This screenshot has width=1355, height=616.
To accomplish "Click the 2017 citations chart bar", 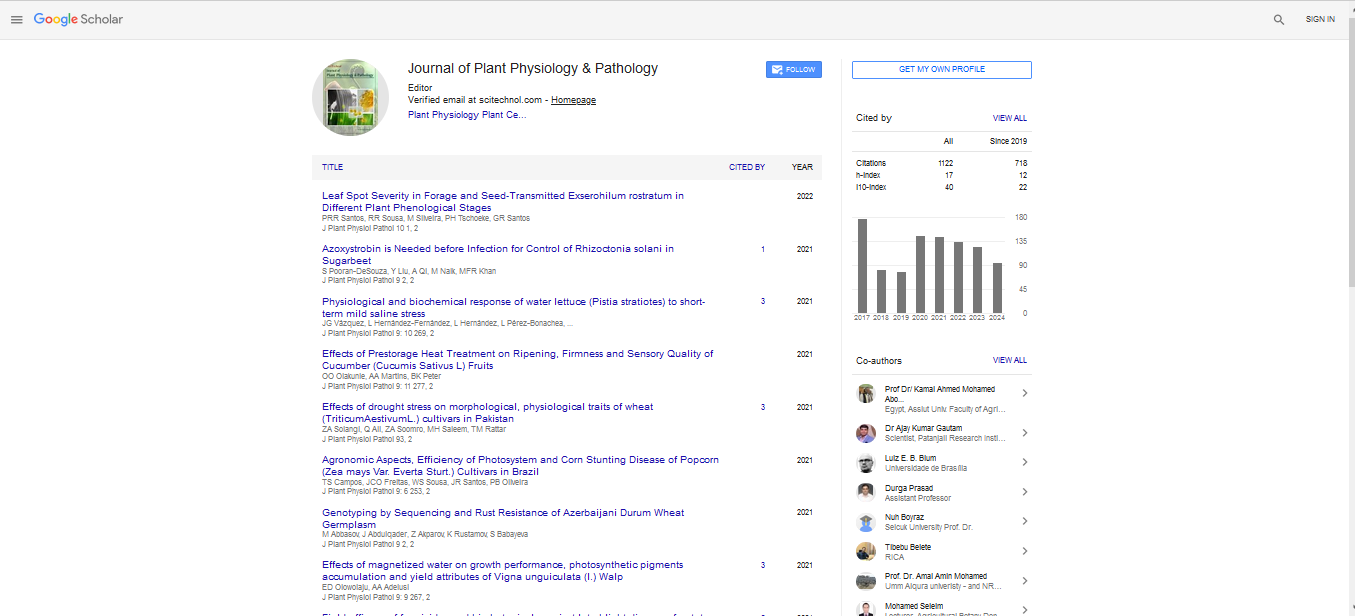I will [862, 266].
